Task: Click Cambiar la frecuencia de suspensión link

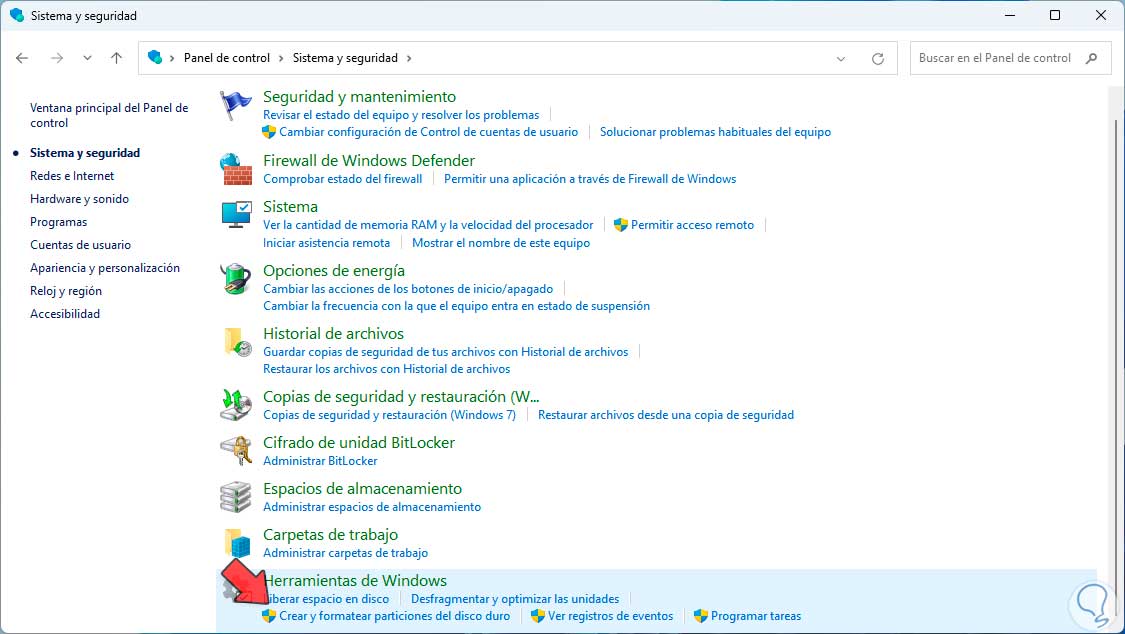Action: click(456, 306)
